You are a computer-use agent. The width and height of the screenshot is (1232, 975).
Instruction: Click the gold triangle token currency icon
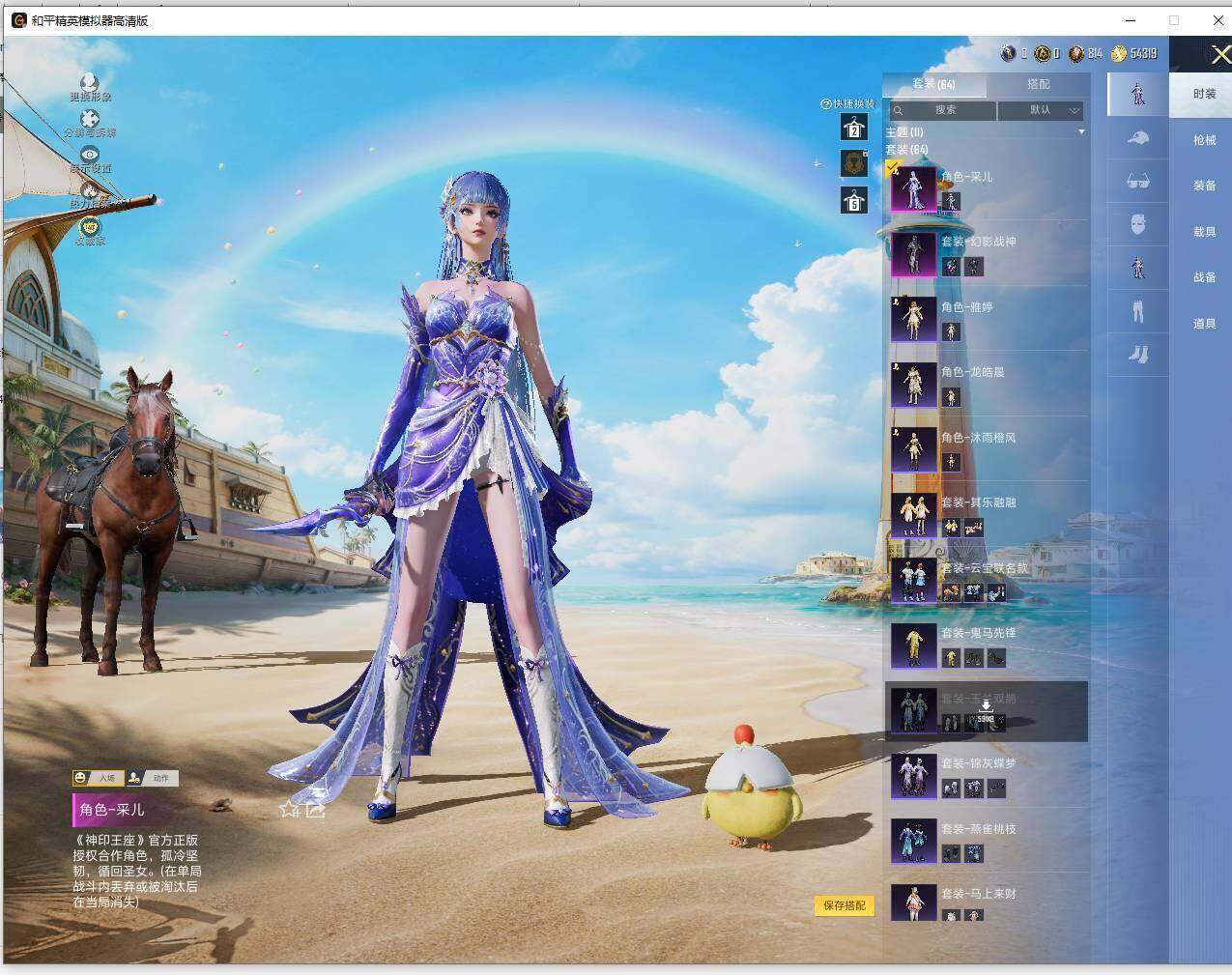pos(1043,54)
